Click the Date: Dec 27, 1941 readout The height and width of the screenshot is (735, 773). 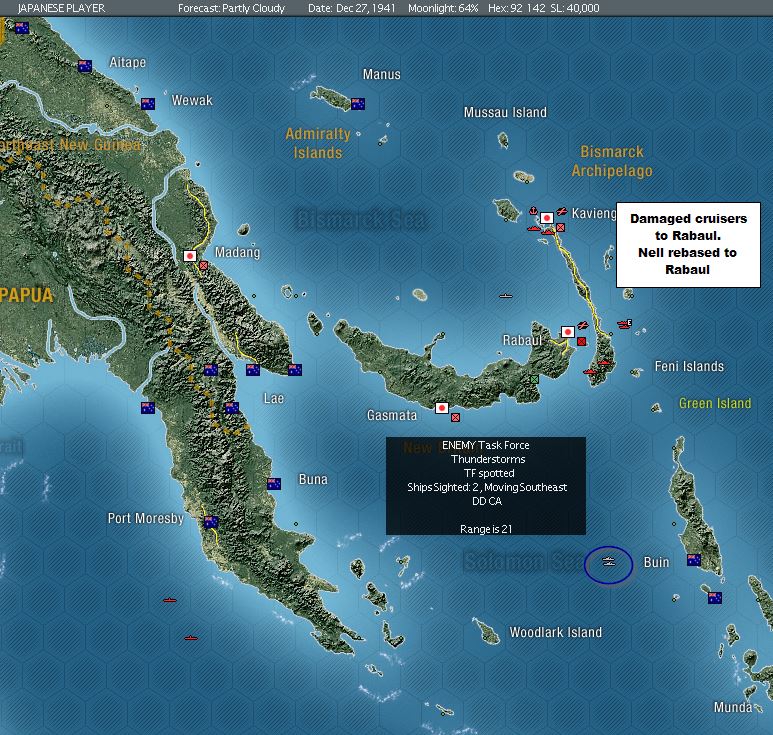351,8
